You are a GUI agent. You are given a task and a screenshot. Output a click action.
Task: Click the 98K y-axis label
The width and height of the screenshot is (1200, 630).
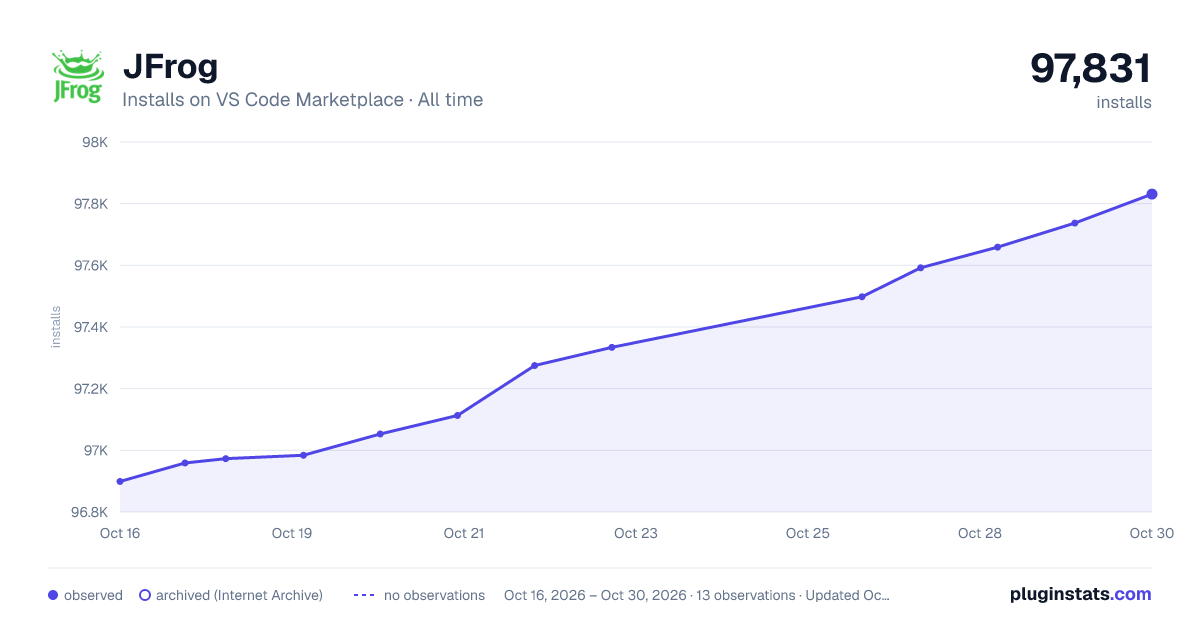tap(94, 142)
